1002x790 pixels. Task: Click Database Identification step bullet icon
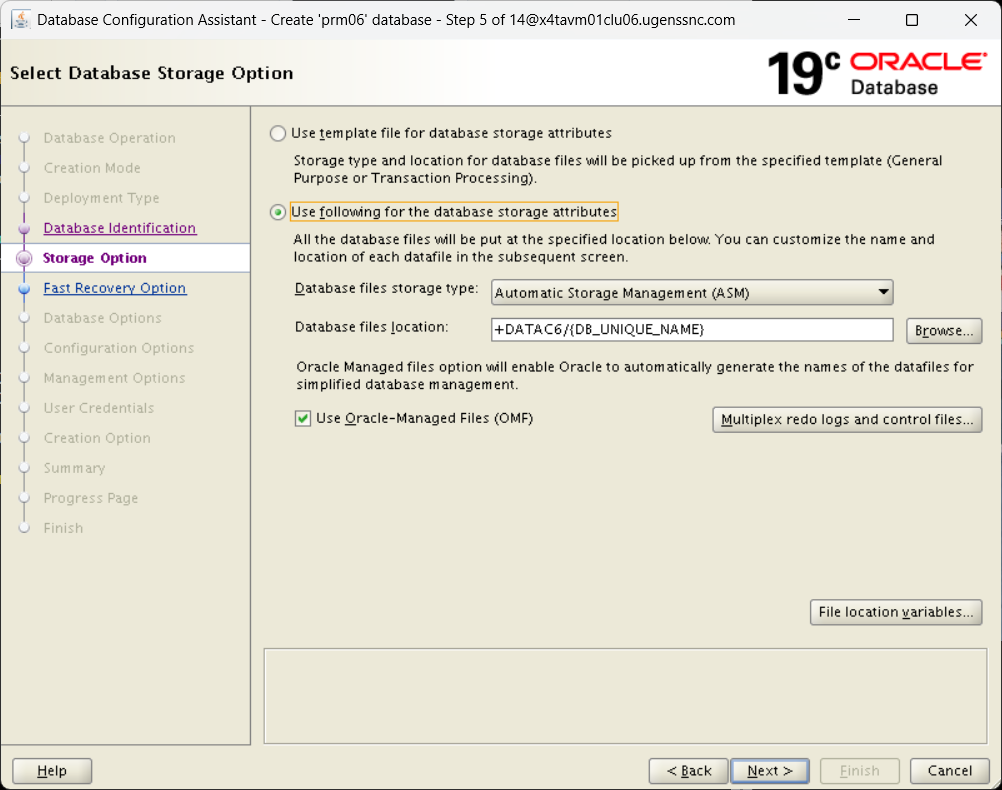[x=24, y=228]
